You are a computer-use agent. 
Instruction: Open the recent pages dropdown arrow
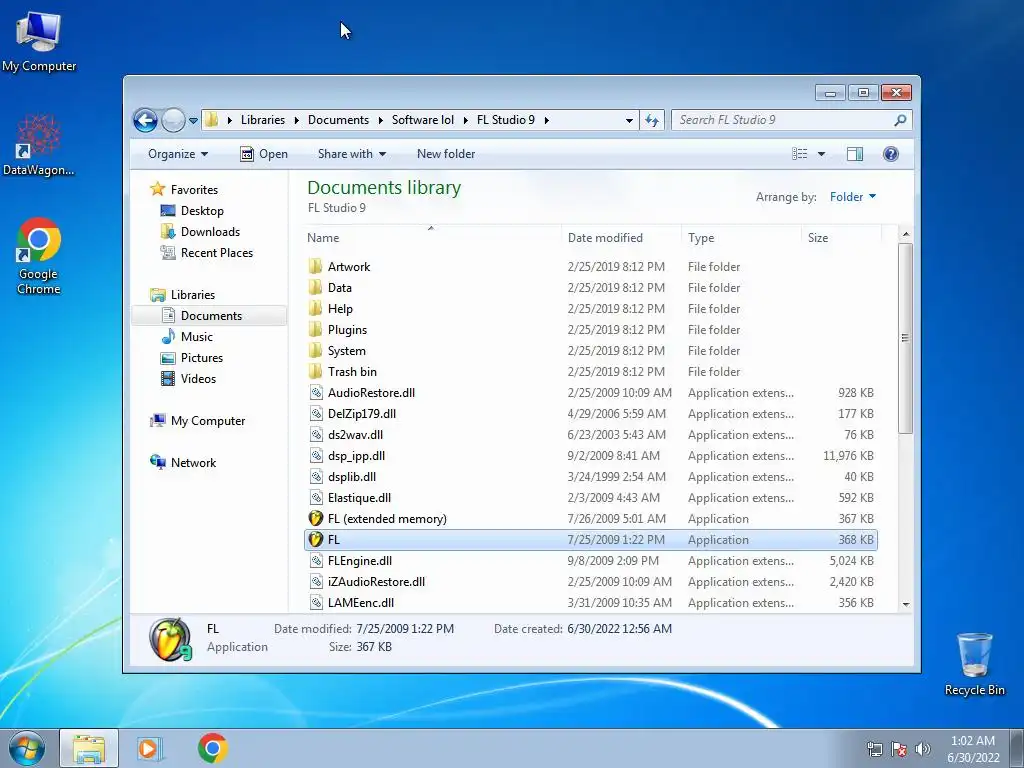(x=193, y=121)
